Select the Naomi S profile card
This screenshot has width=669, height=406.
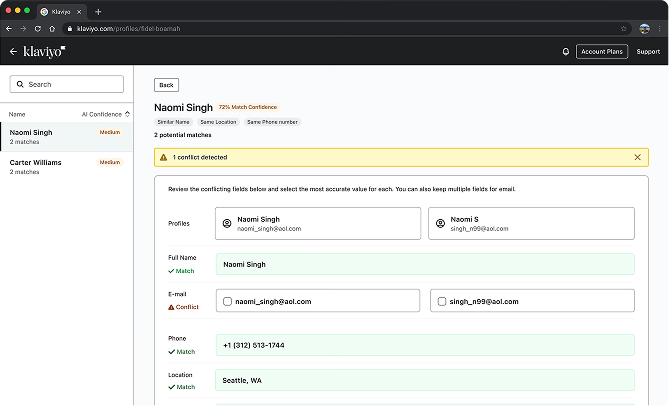coord(531,223)
